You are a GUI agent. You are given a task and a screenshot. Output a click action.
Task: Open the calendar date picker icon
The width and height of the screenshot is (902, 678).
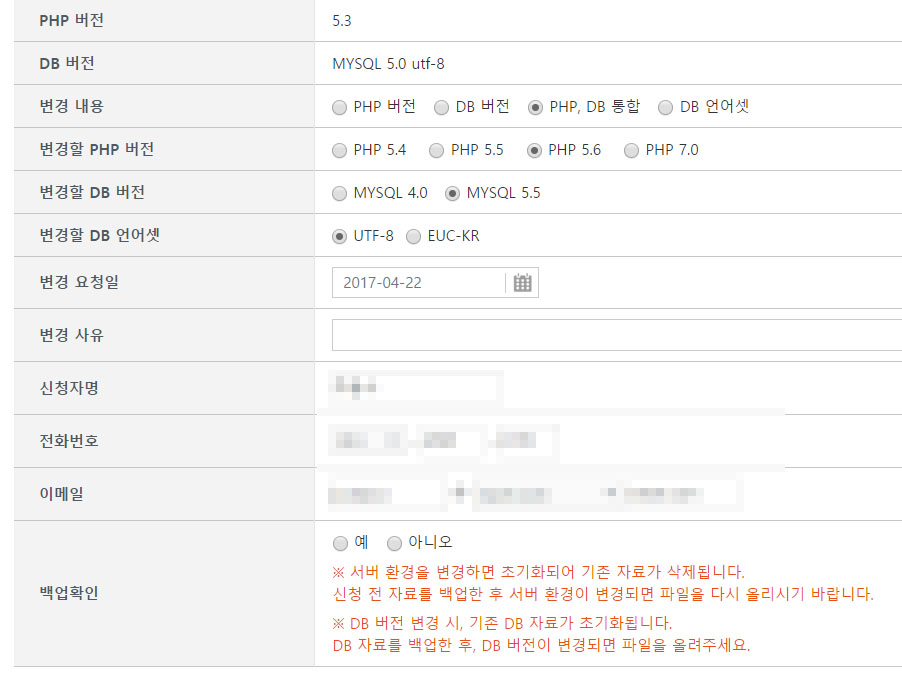tap(522, 283)
